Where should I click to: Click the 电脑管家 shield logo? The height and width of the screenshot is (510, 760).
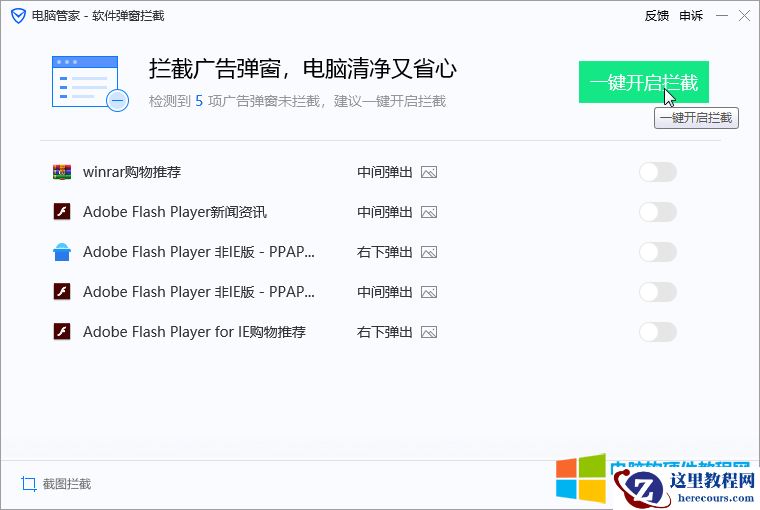[18, 16]
